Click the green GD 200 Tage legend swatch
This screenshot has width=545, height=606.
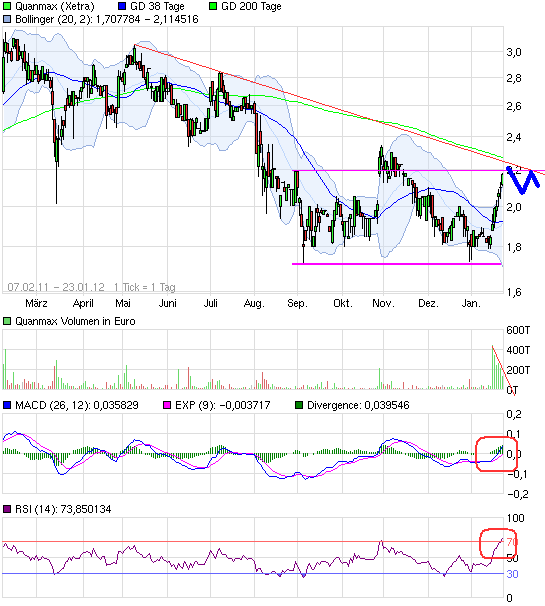(213, 6)
